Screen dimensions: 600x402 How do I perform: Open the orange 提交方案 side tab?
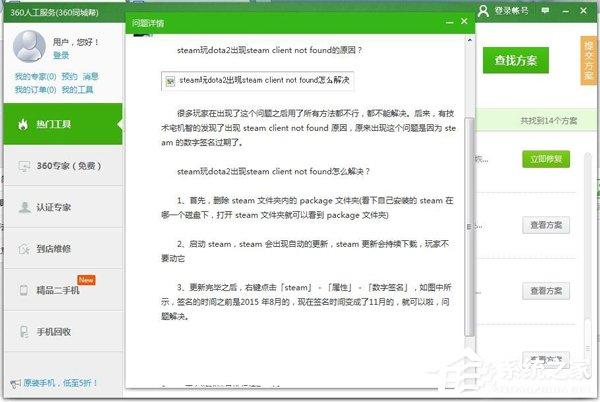[x=589, y=60]
